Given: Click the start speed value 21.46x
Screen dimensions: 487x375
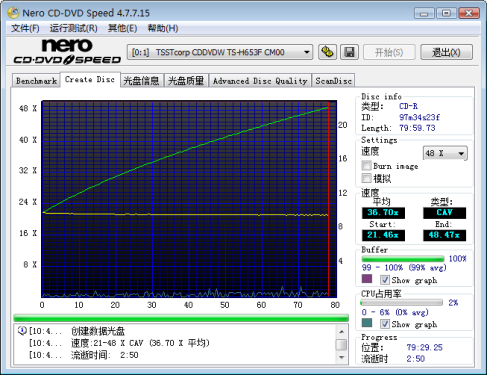Looking at the screenshot, I should click(383, 235).
